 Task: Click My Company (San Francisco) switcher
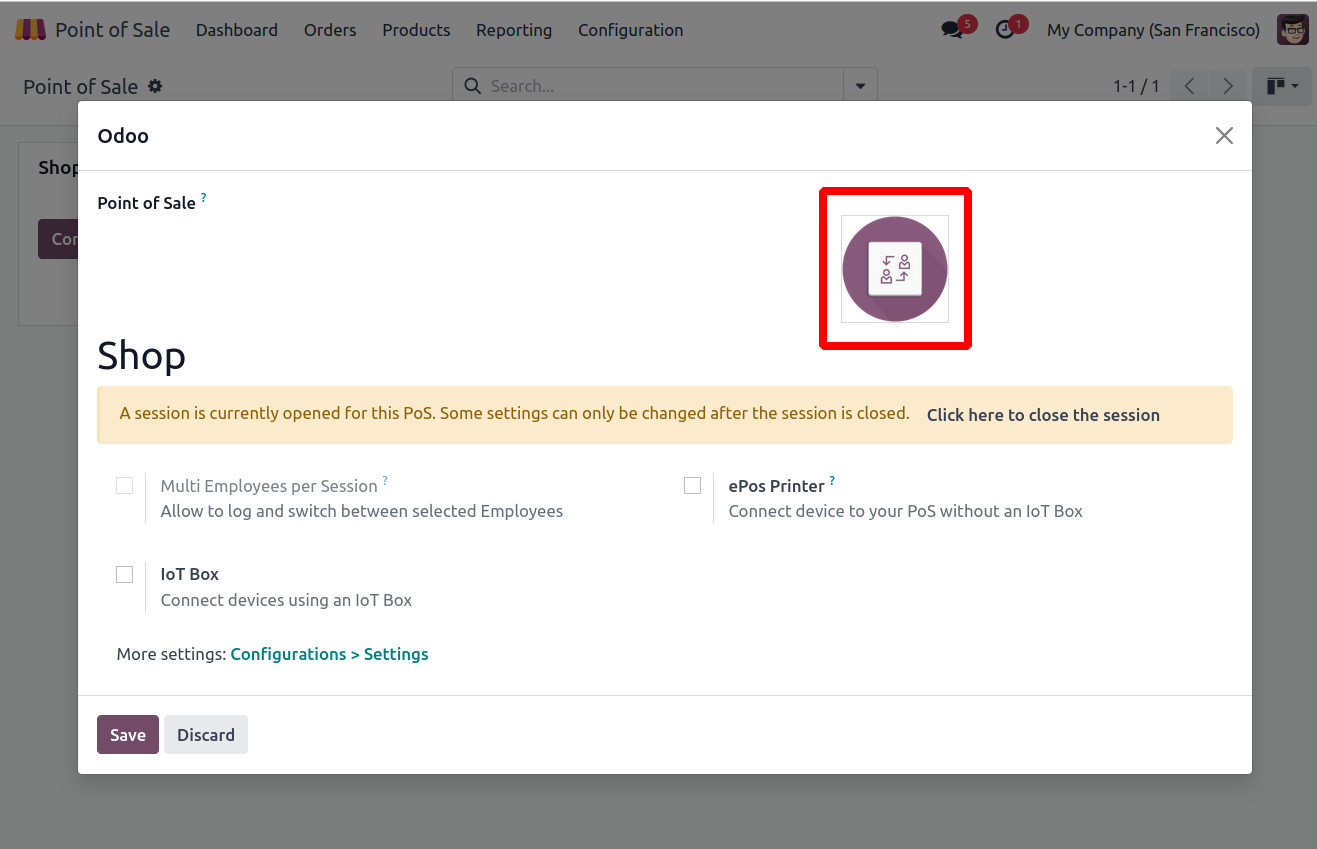tap(1153, 30)
